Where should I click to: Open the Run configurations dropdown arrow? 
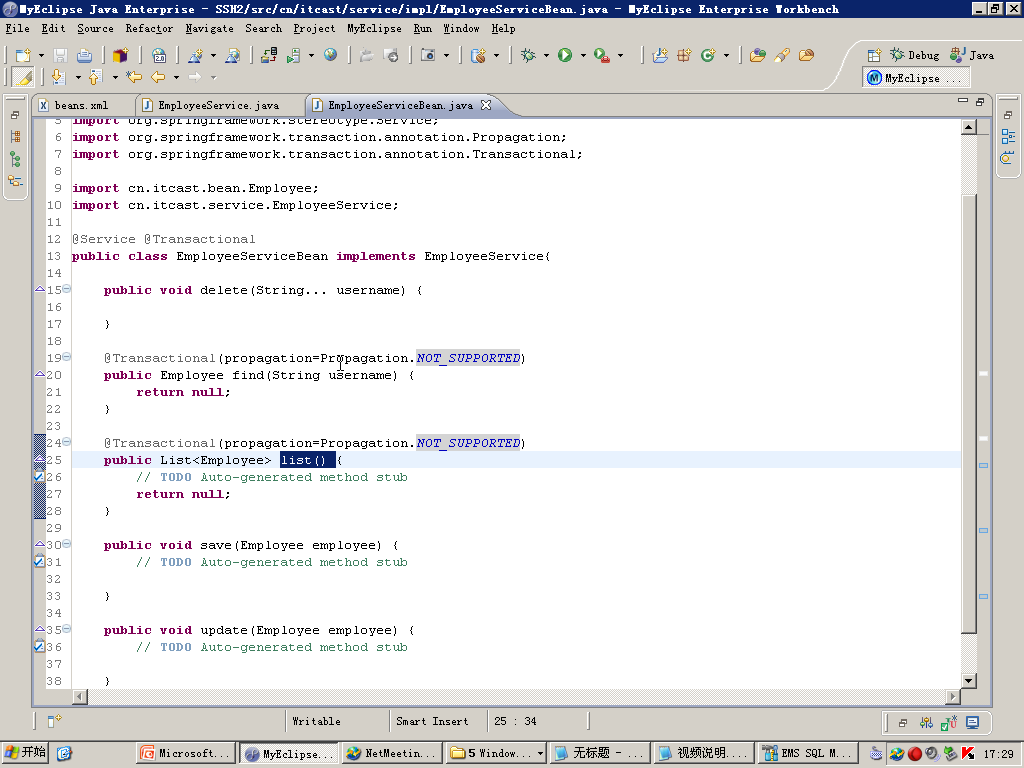[583, 56]
